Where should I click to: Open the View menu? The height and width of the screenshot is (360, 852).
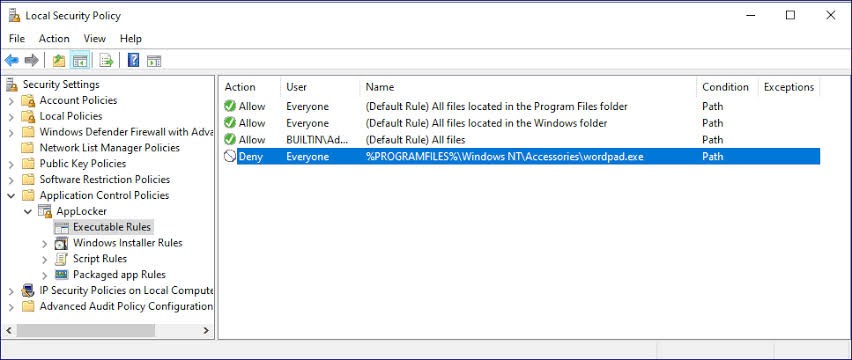pyautogui.click(x=95, y=39)
